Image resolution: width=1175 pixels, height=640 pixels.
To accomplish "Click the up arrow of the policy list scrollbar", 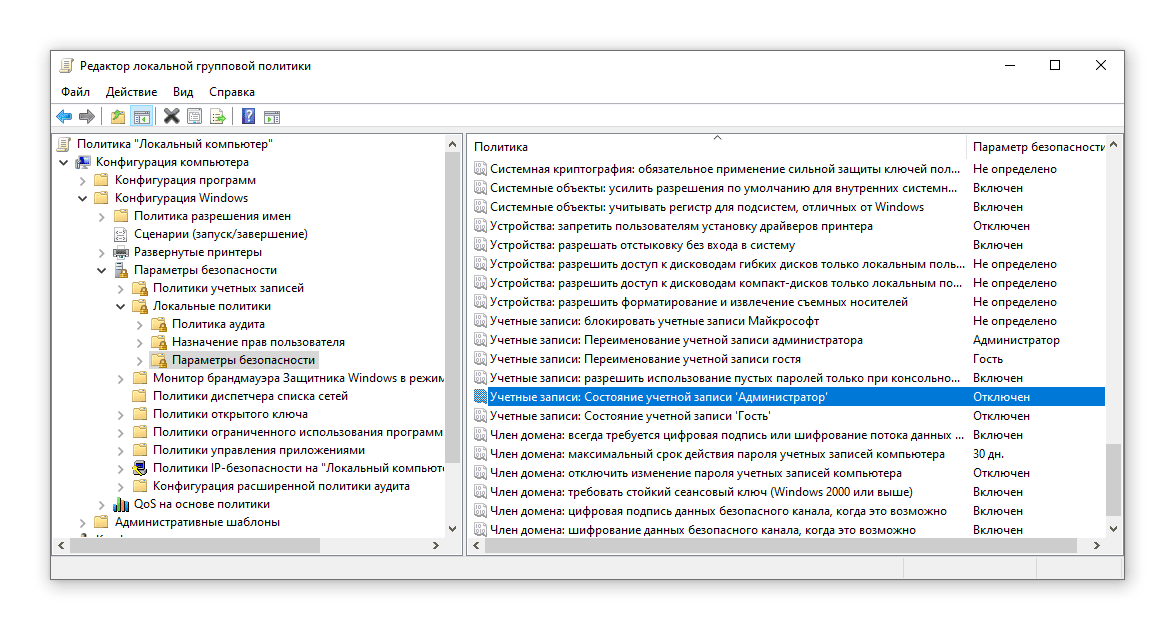I will point(1114,144).
